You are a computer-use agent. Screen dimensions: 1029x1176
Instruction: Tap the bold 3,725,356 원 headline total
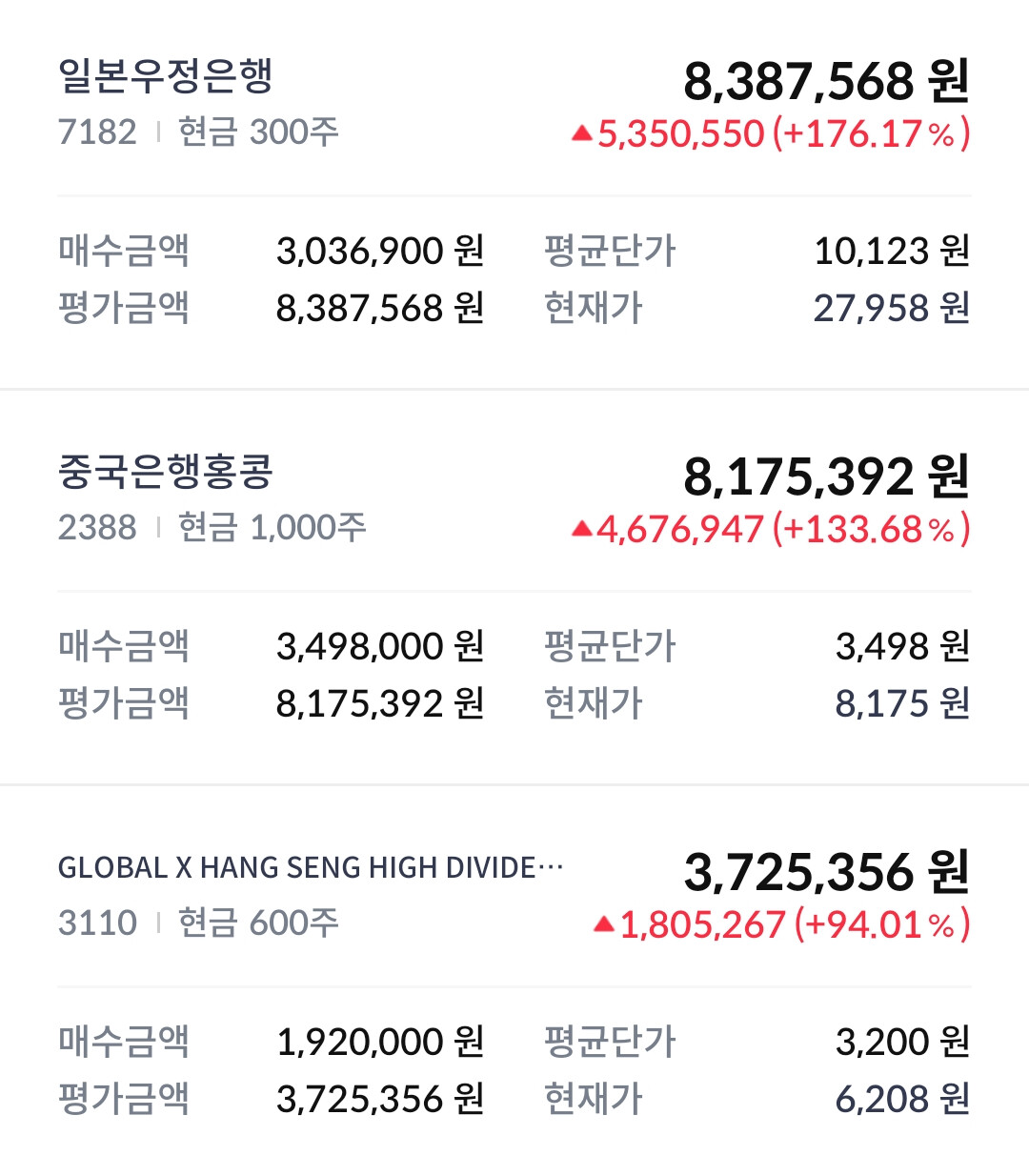pos(826,872)
